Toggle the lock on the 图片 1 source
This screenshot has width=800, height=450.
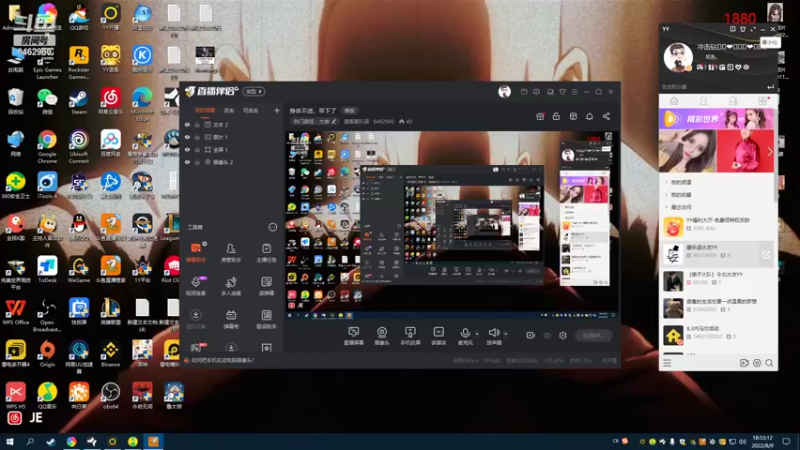[197, 137]
